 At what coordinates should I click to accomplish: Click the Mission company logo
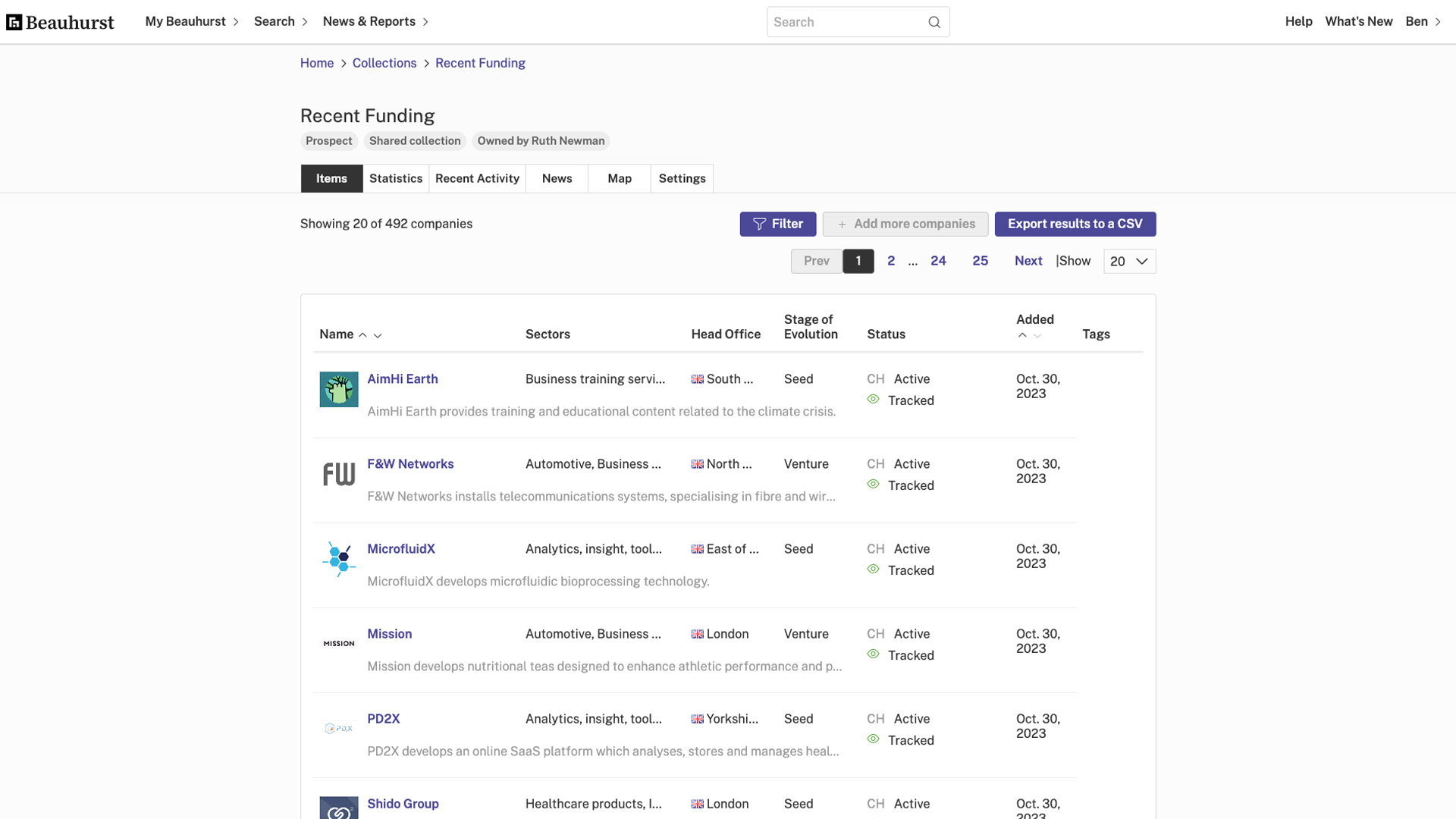tap(339, 643)
